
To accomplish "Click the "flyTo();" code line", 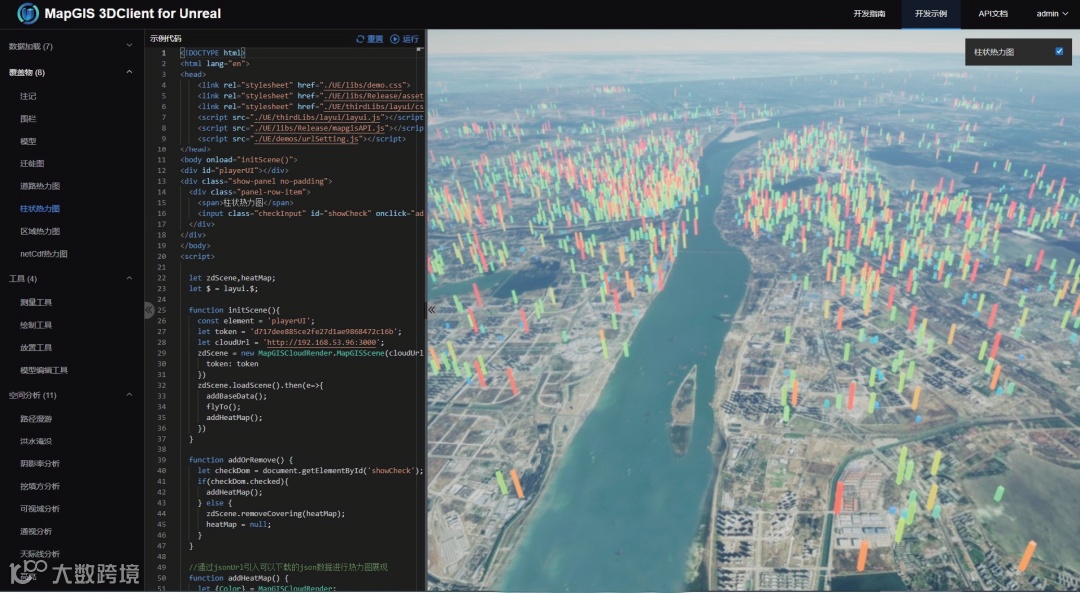I will coord(223,406).
